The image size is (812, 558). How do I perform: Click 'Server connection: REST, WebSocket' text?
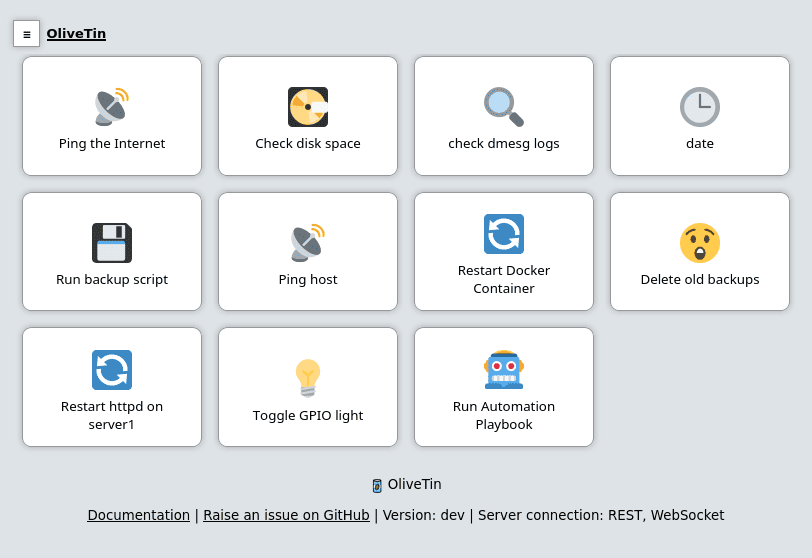[601, 516]
